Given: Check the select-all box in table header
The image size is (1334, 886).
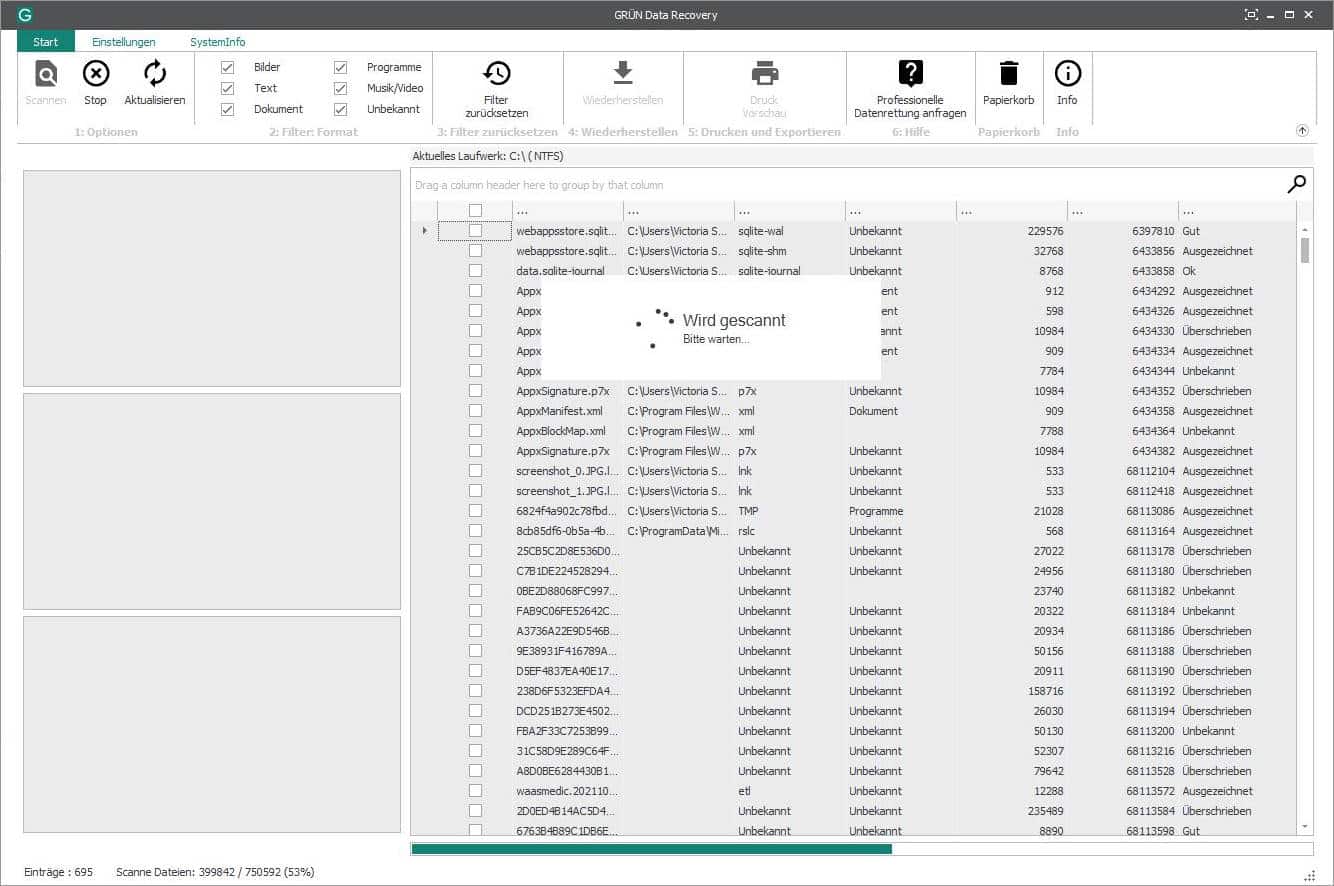Looking at the screenshot, I should click(x=475, y=211).
